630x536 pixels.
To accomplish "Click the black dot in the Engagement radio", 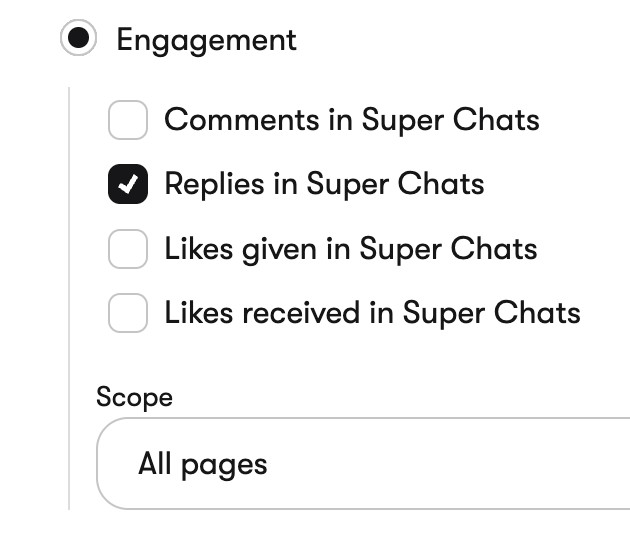I will [79, 40].
